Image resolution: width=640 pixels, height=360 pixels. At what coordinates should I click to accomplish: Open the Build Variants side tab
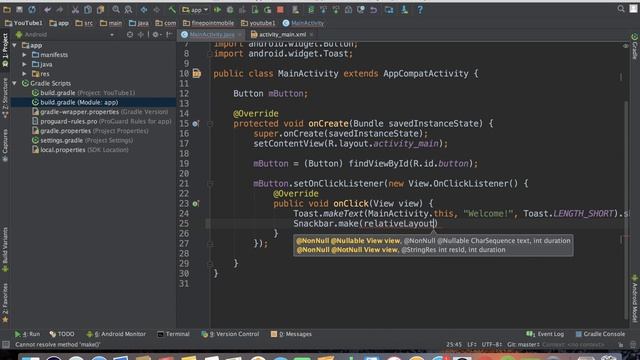(x=5, y=250)
